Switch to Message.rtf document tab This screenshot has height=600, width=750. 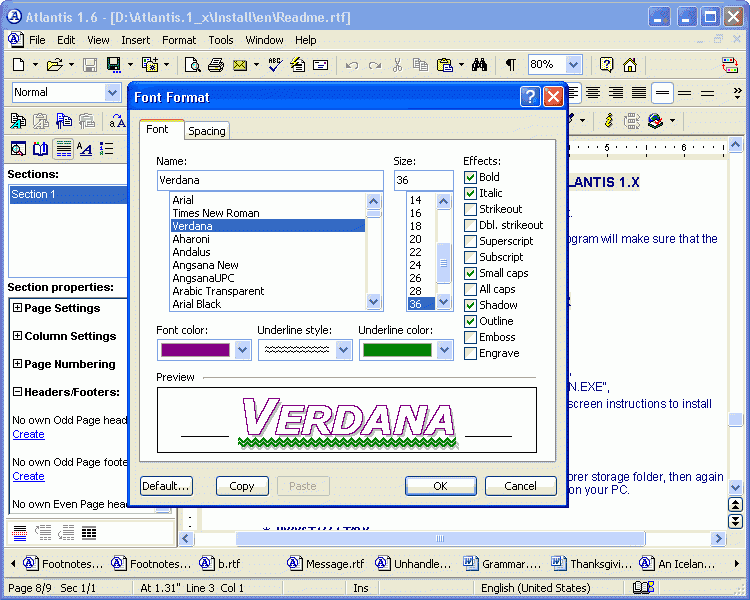[326, 564]
